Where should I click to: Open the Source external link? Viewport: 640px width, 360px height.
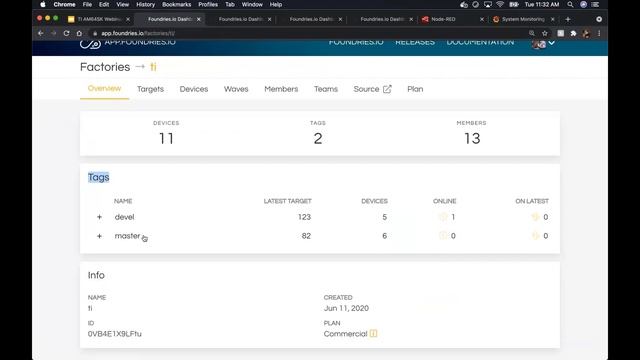point(372,89)
